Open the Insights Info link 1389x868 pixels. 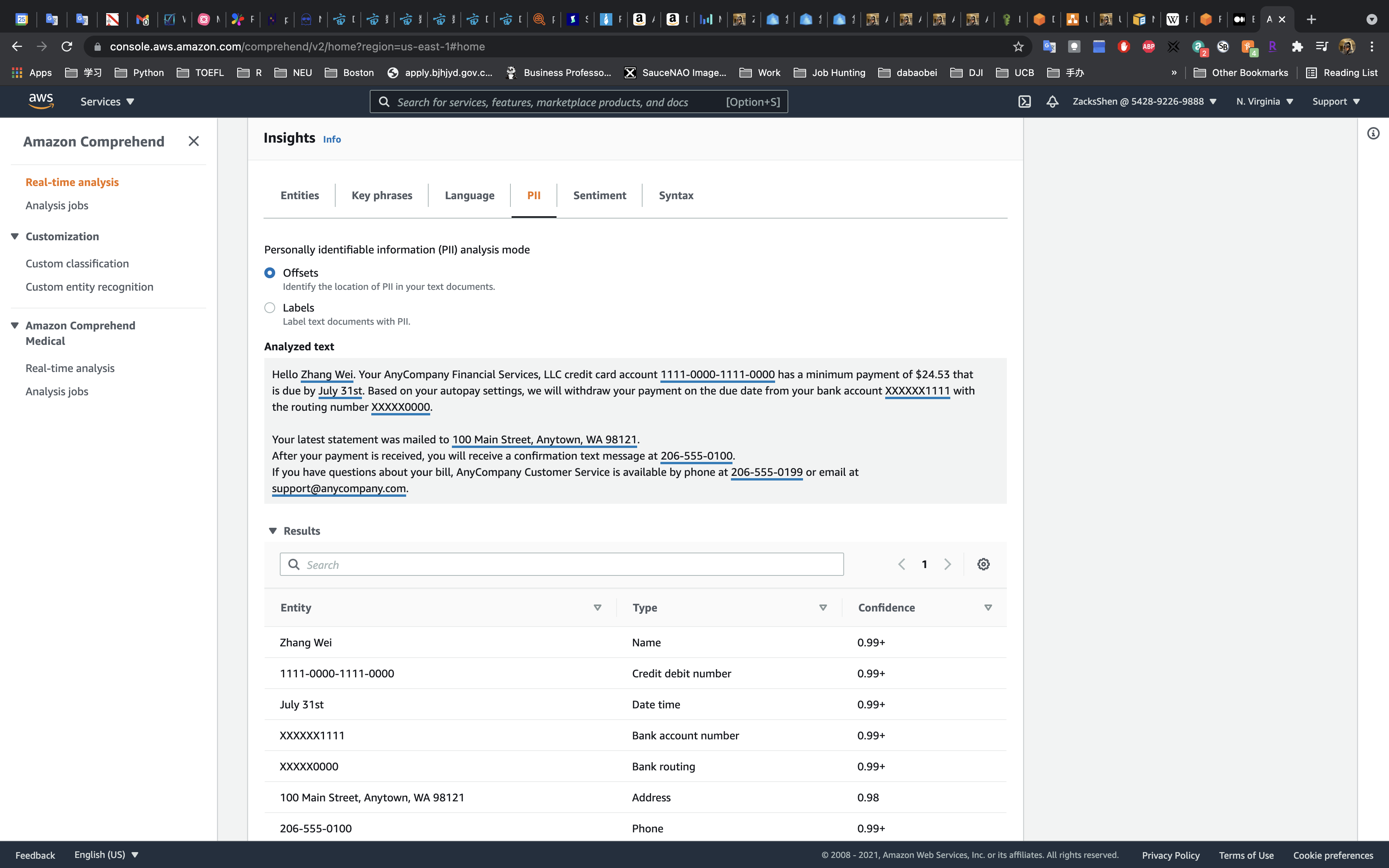point(332,139)
